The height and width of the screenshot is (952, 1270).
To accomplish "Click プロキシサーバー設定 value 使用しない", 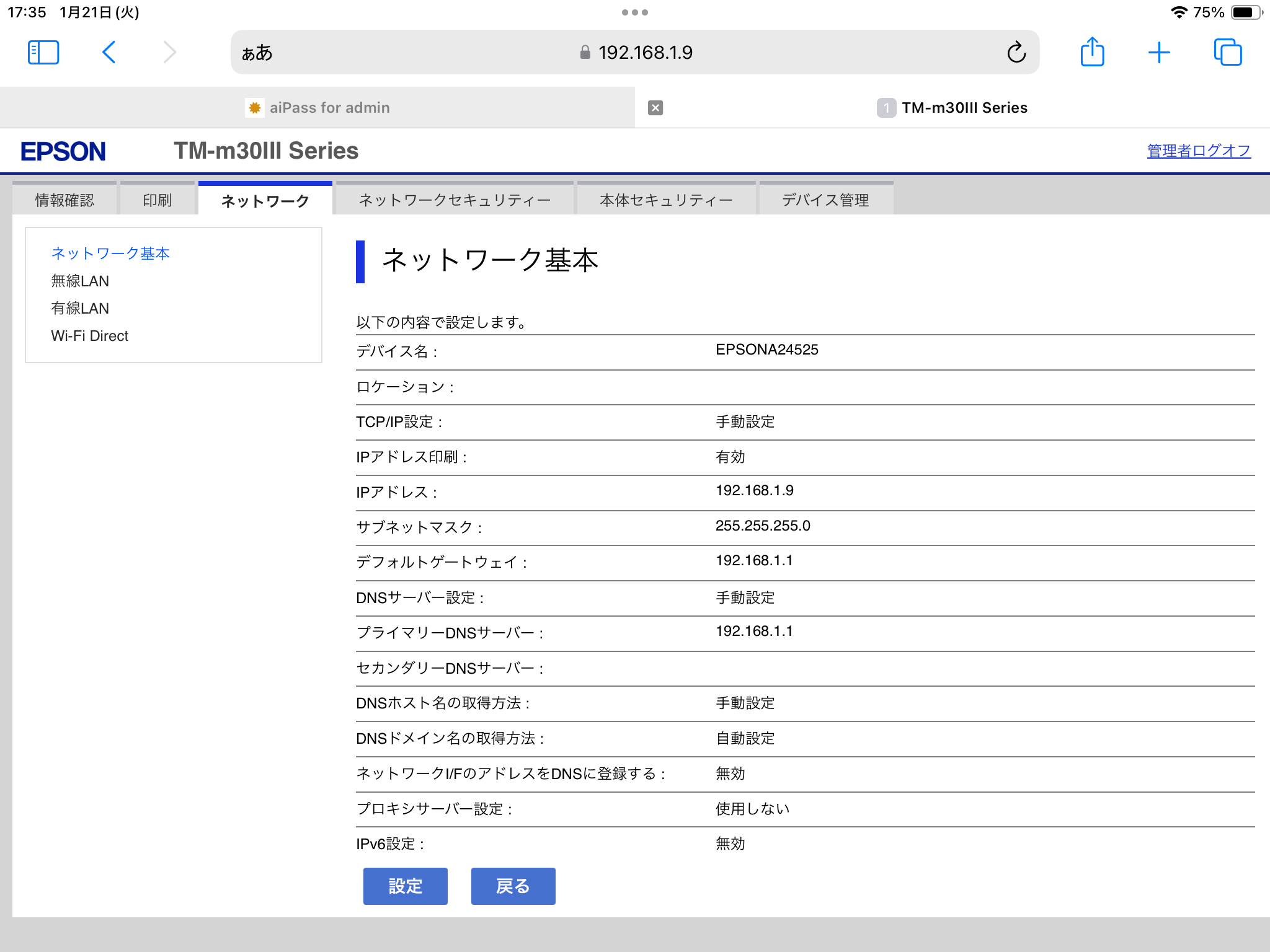I will coord(753,809).
